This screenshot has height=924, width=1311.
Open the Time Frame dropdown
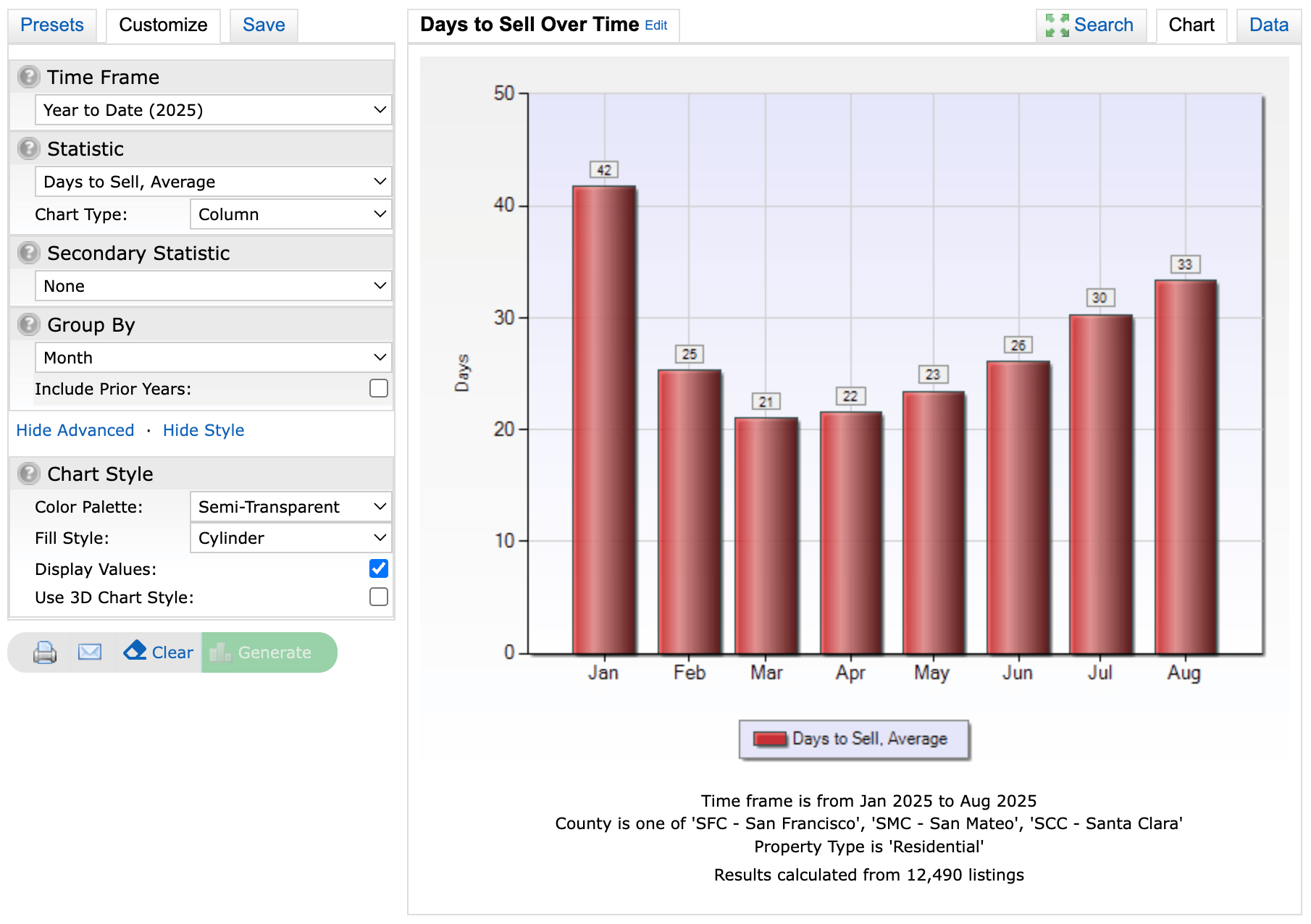(x=213, y=110)
